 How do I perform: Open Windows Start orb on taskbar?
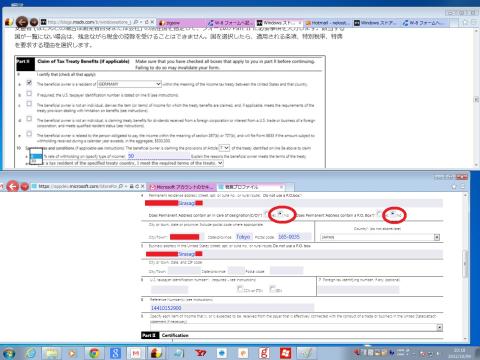pos(9,353)
